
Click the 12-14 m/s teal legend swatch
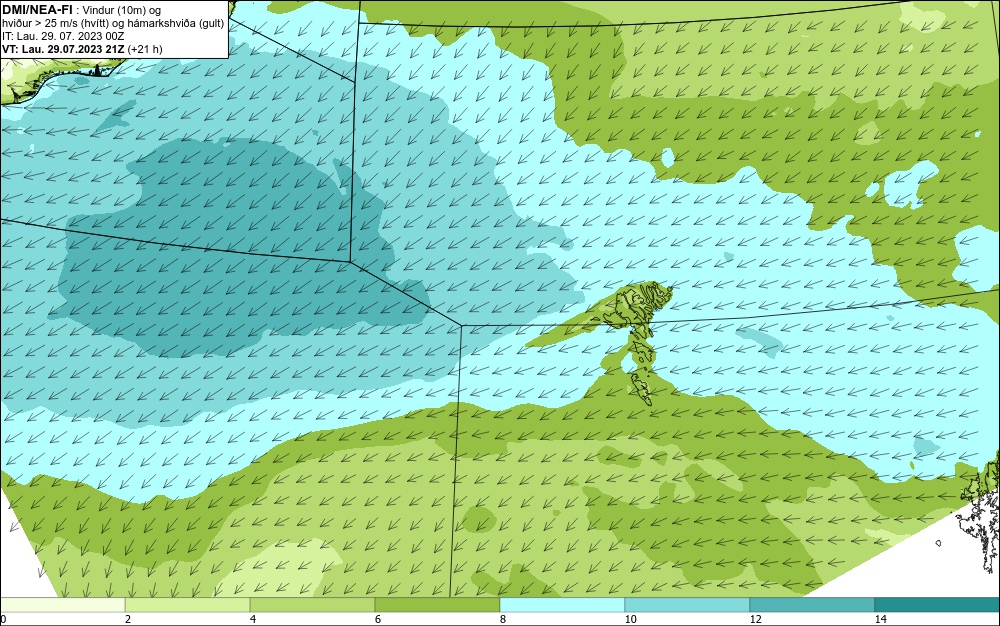click(812, 605)
